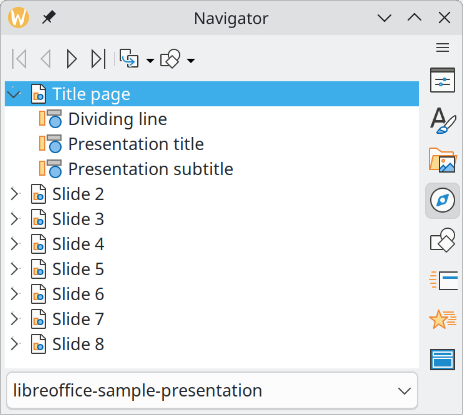The image size is (463, 415).
Task: Click the Show Shapes icon
Action: coord(170,59)
